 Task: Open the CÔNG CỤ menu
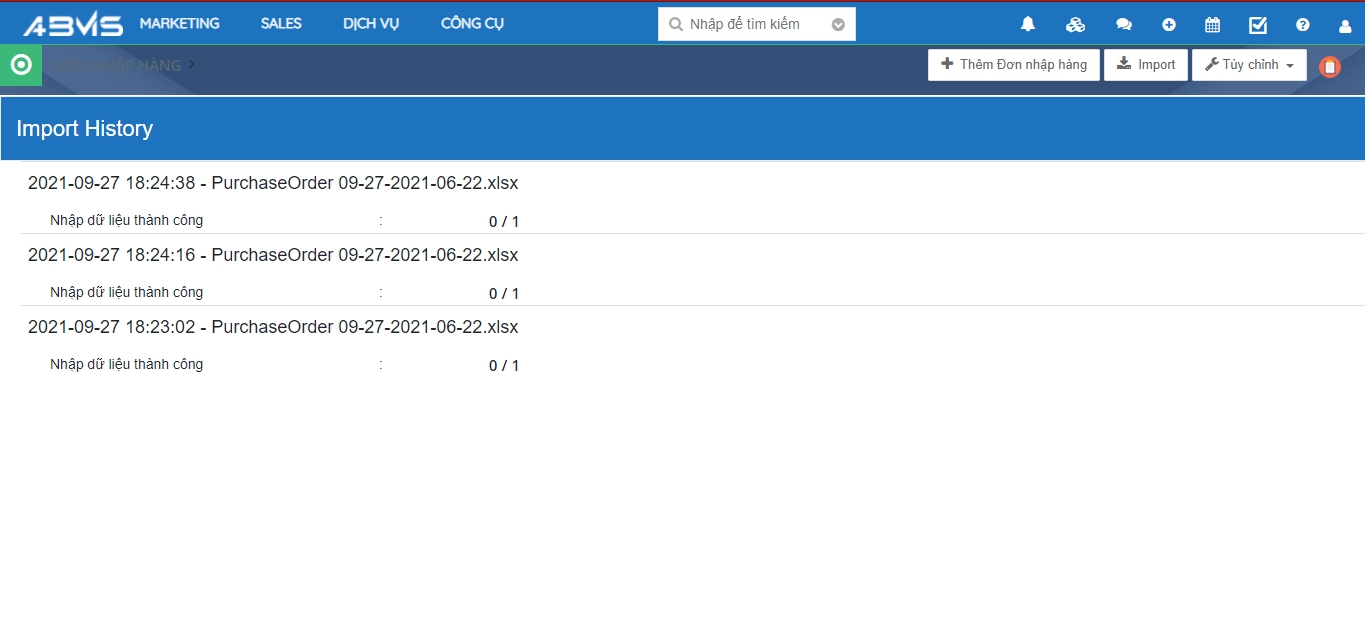point(472,24)
